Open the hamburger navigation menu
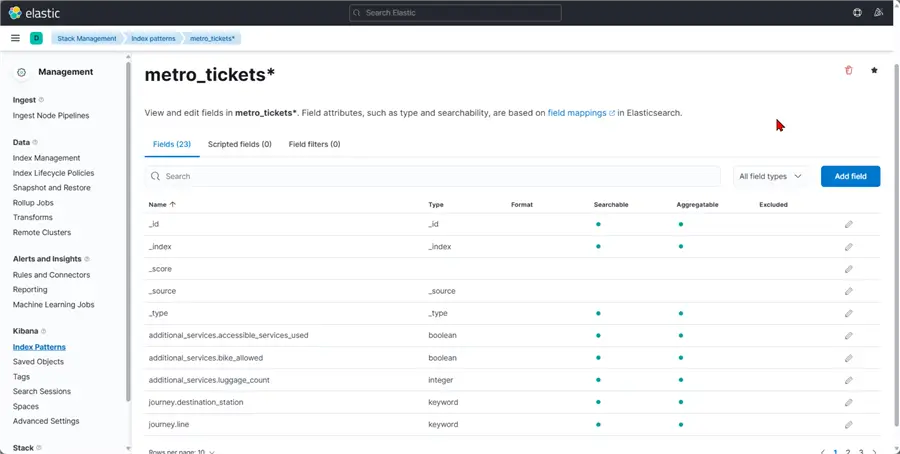Image resolution: width=900 pixels, height=454 pixels. 15,38
